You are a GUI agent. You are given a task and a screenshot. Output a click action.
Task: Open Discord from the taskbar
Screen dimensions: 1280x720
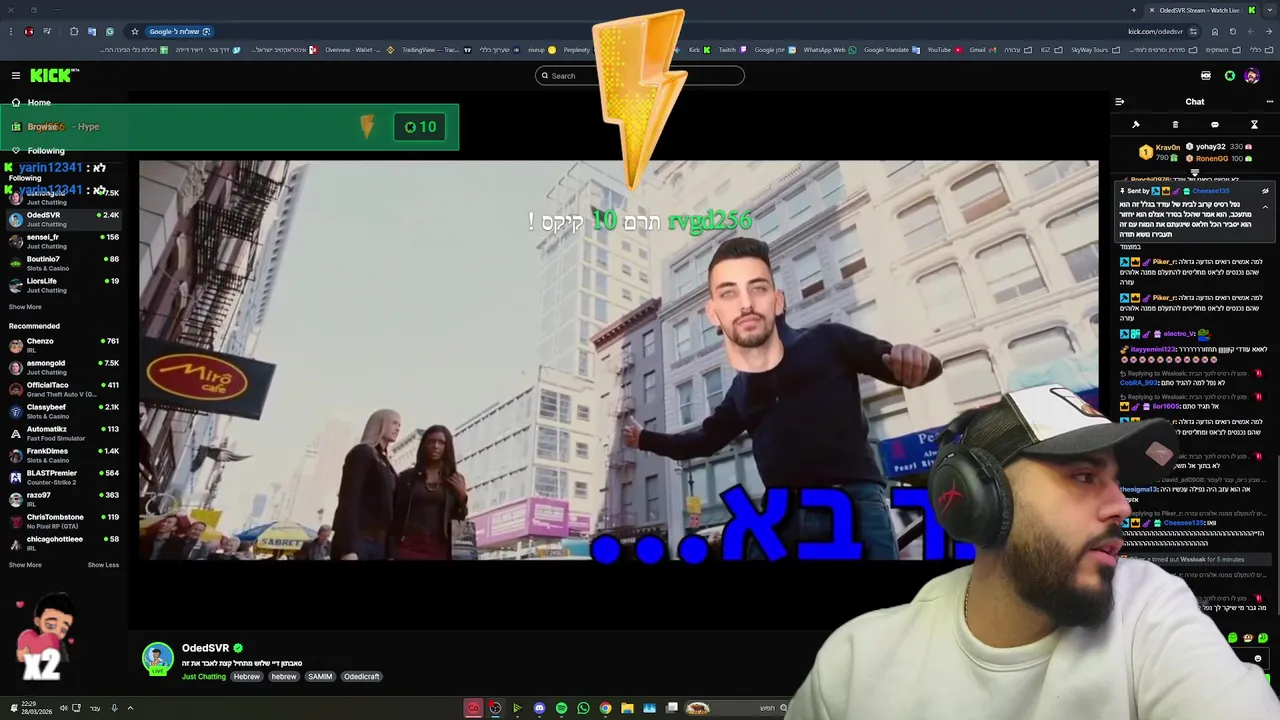coord(539,708)
